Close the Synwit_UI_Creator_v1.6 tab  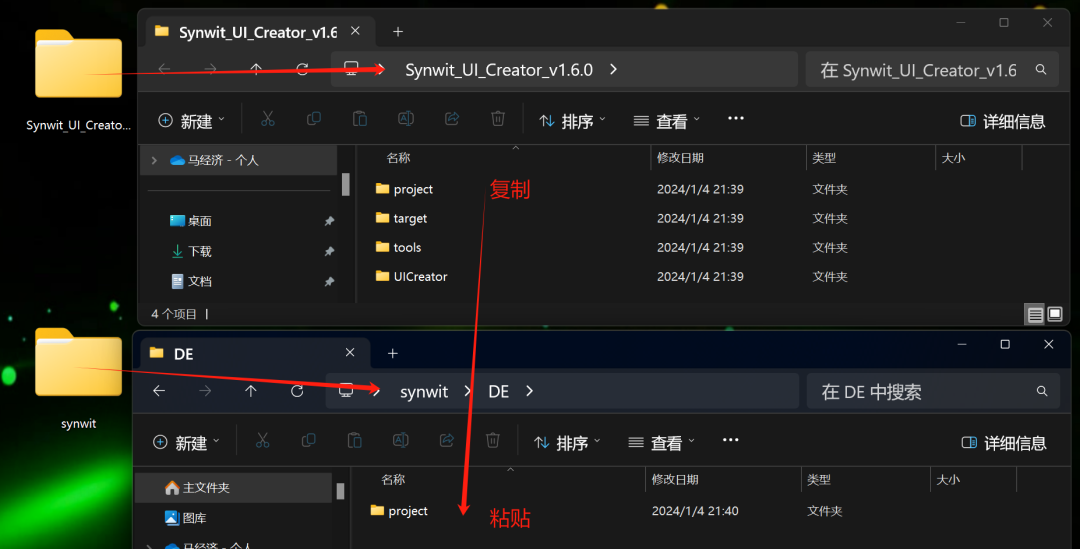[355, 31]
